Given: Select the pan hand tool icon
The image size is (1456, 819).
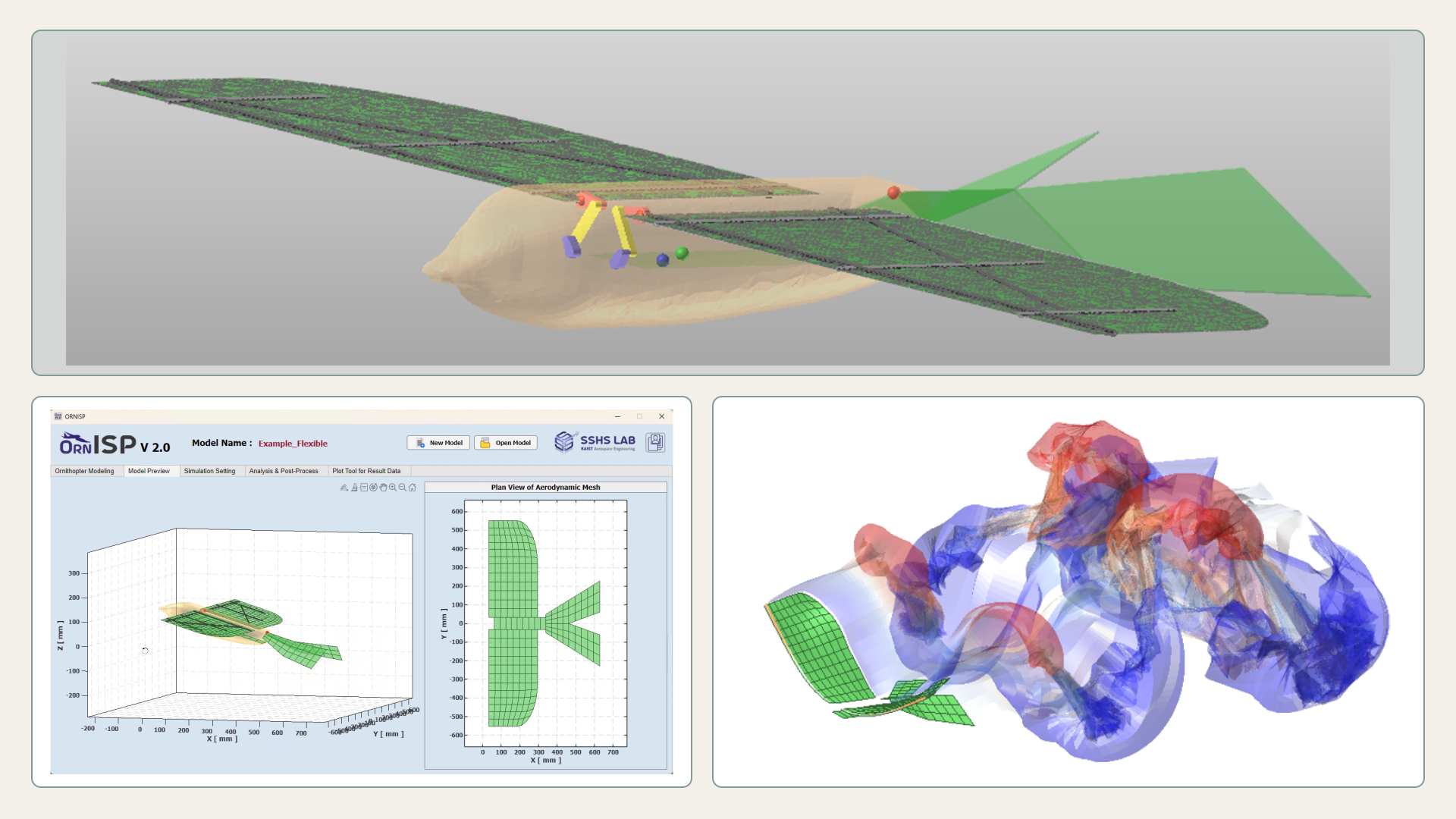Looking at the screenshot, I should coord(383,488).
